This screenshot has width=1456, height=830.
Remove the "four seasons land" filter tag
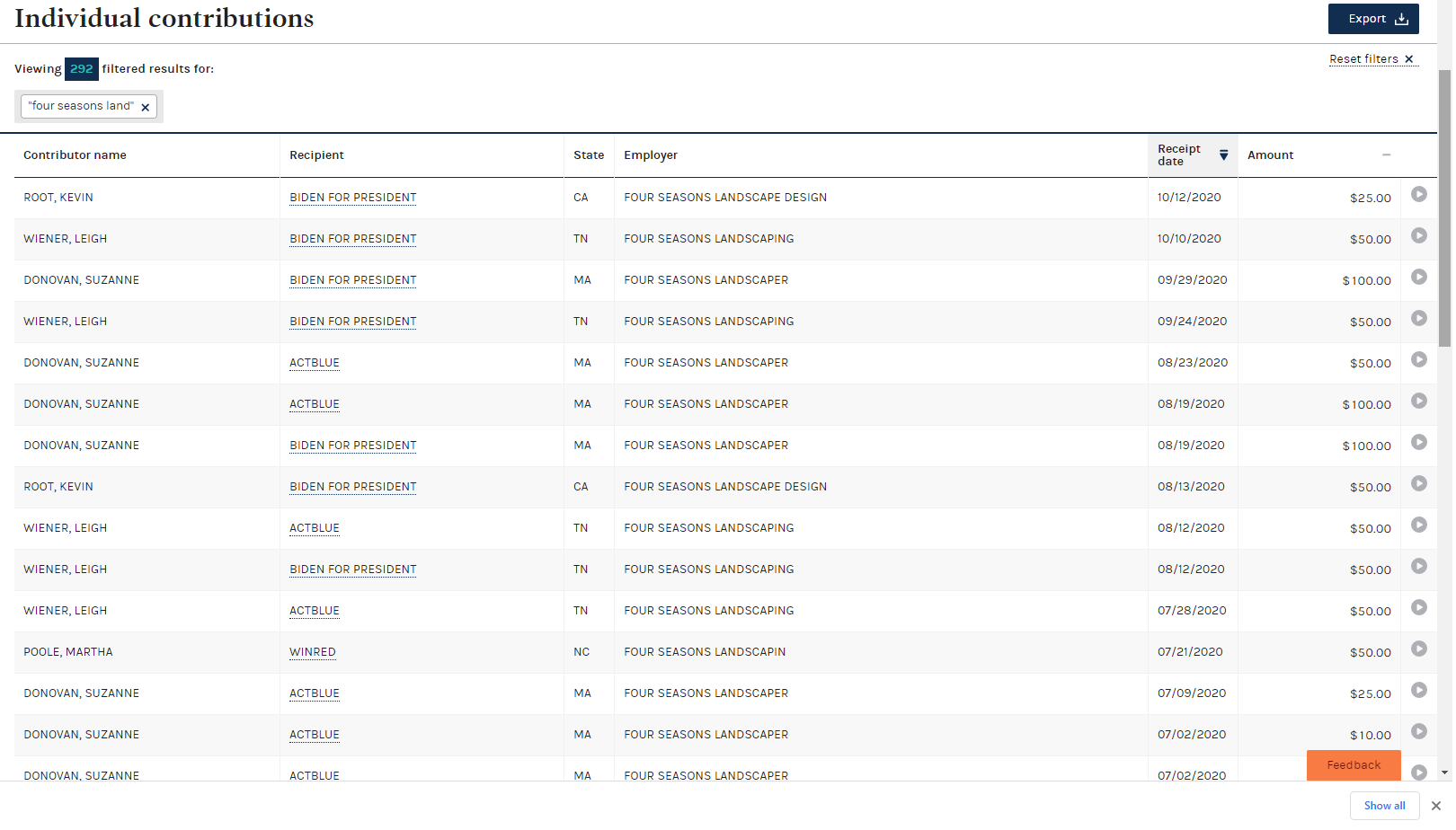pos(146,107)
